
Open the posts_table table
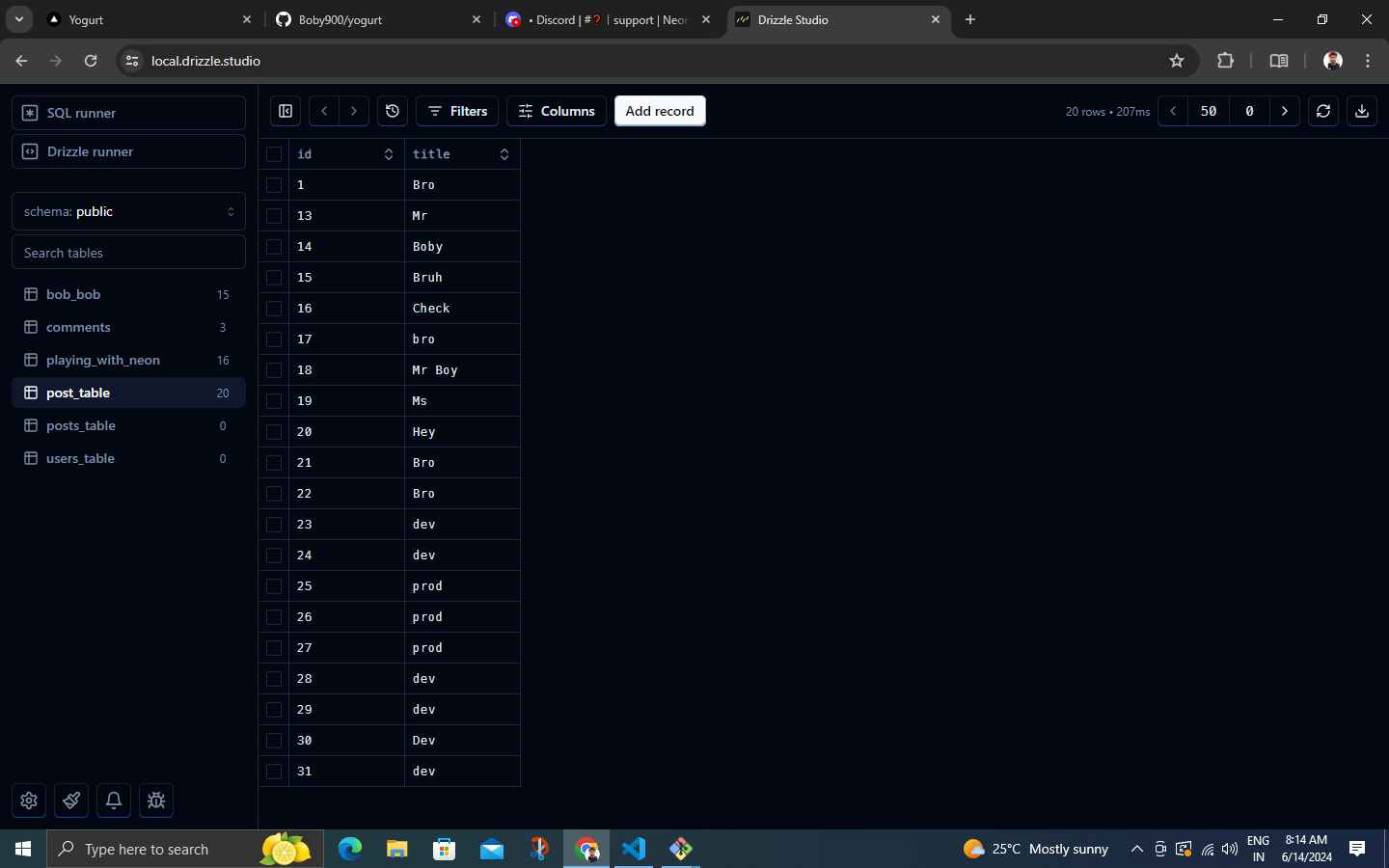(x=128, y=425)
